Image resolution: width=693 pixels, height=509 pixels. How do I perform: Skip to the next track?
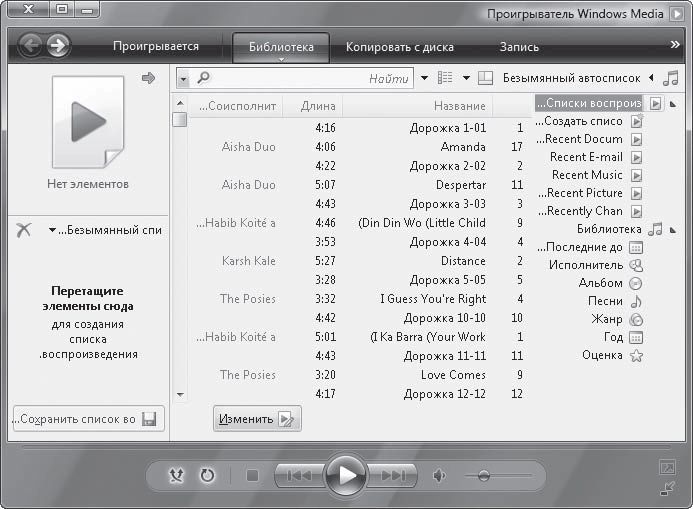(392, 475)
